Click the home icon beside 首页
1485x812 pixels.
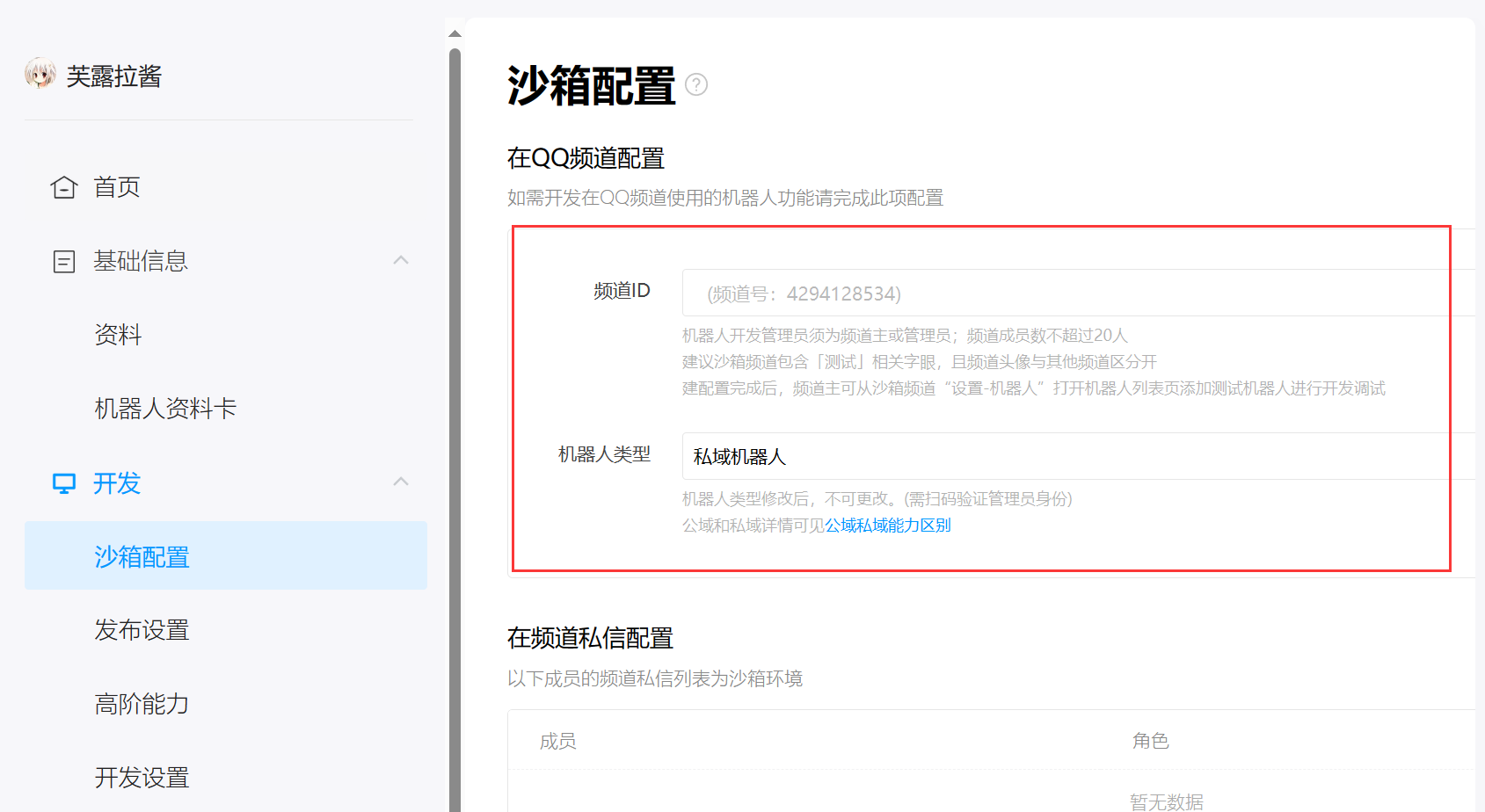tap(64, 187)
